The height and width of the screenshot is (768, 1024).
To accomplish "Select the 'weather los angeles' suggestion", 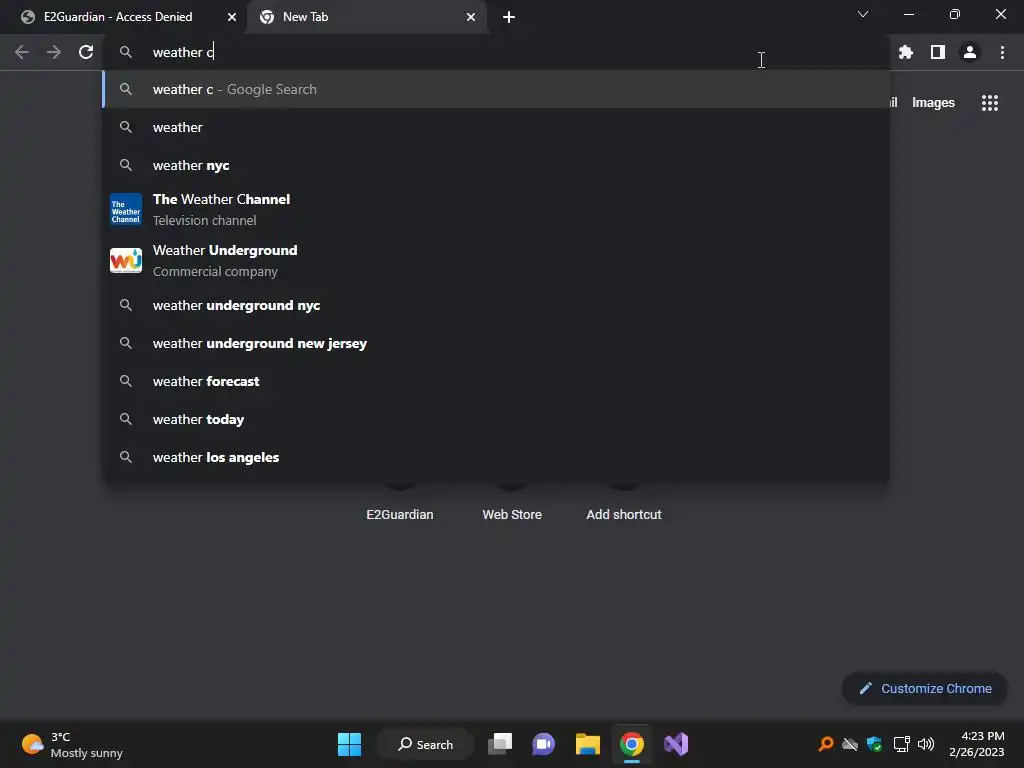I will tap(496, 457).
